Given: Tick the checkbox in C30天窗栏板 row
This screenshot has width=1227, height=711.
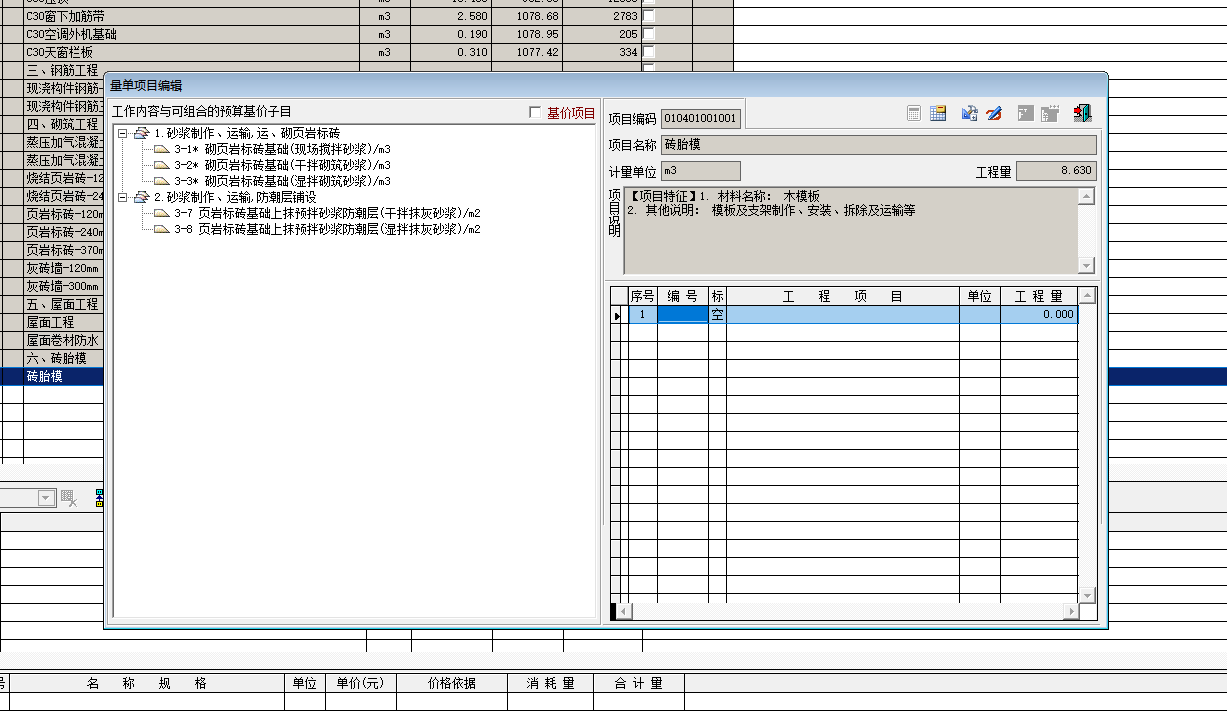Looking at the screenshot, I should [648, 52].
